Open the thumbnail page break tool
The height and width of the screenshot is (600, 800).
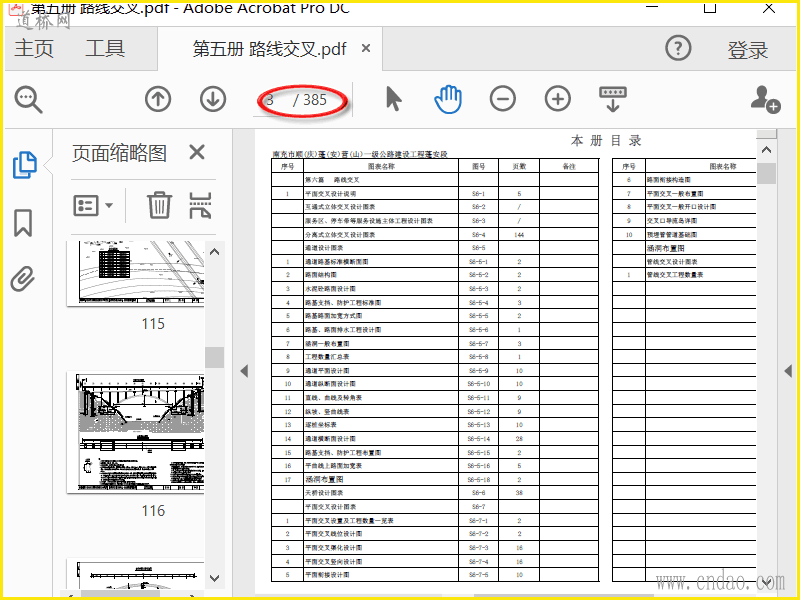pyautogui.click(x=200, y=205)
